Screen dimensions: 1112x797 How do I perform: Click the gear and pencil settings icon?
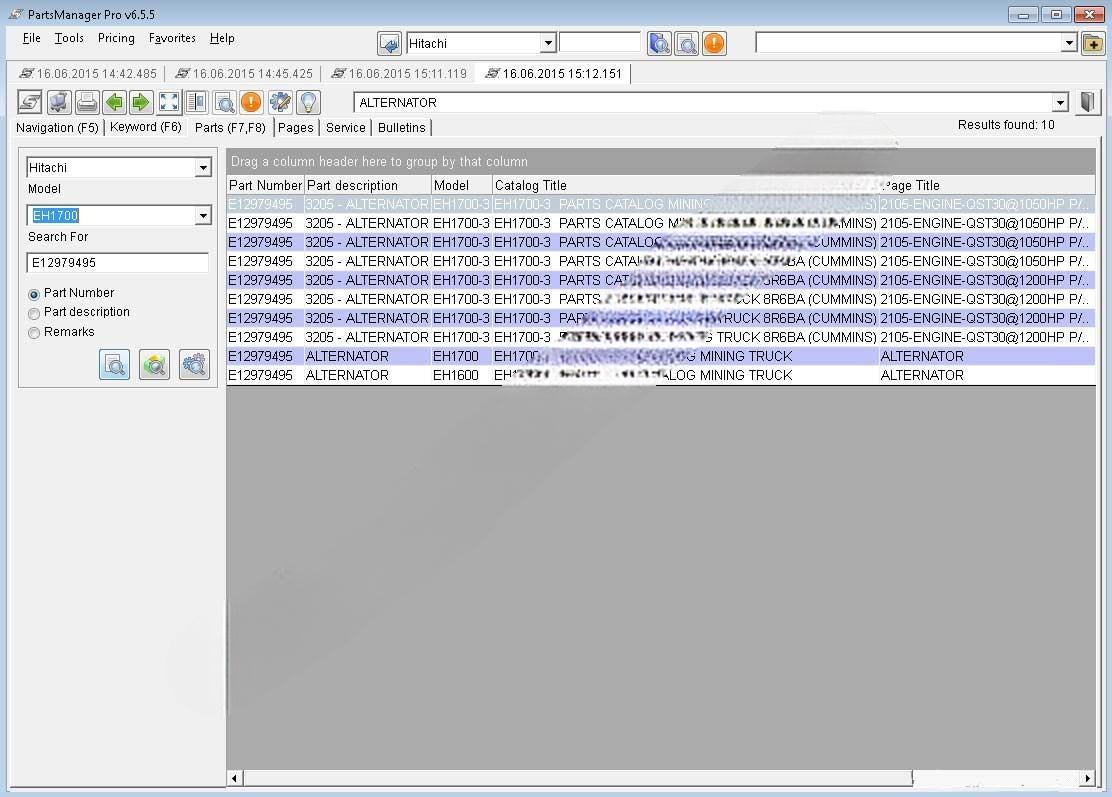tap(280, 102)
